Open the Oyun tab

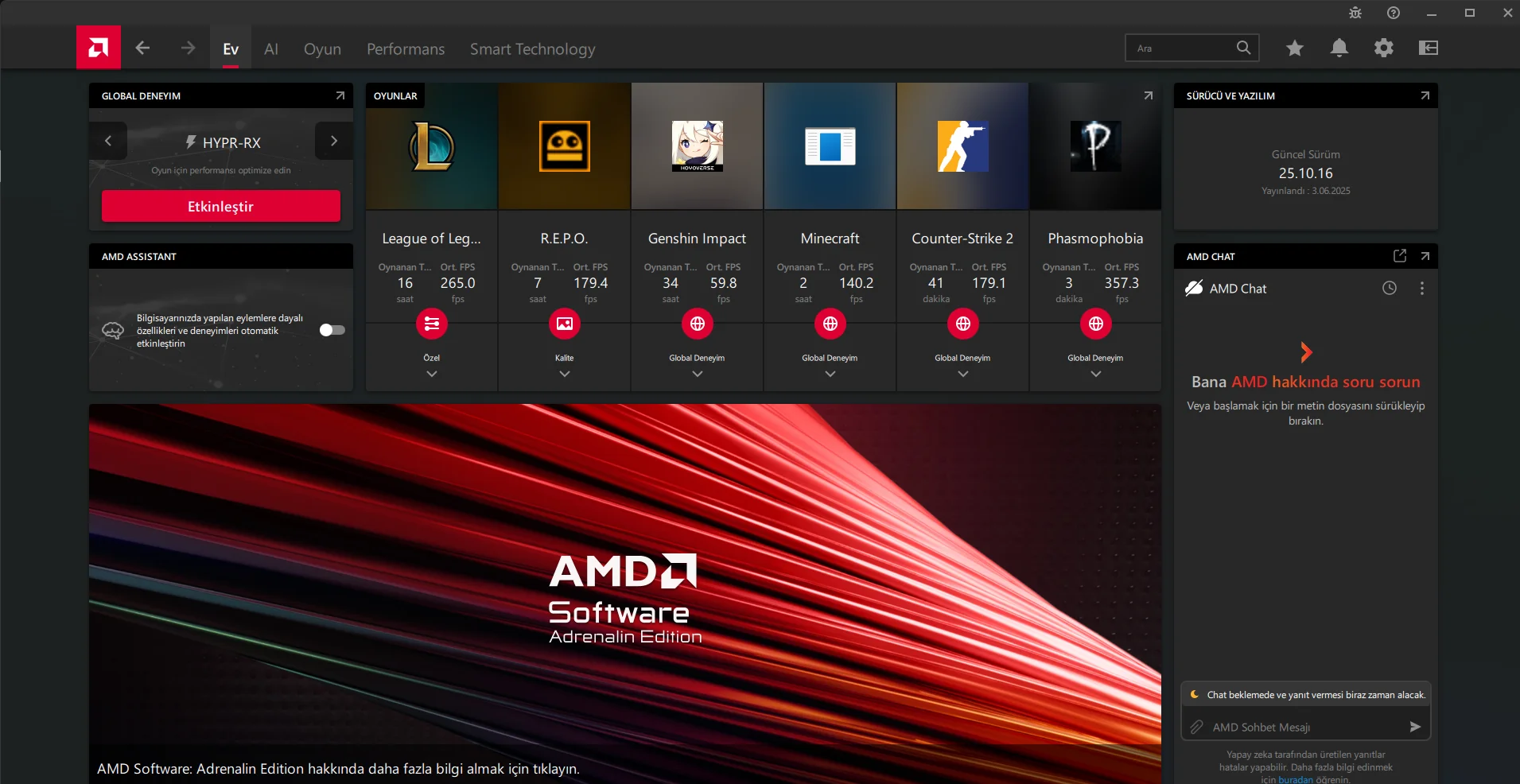tap(322, 49)
